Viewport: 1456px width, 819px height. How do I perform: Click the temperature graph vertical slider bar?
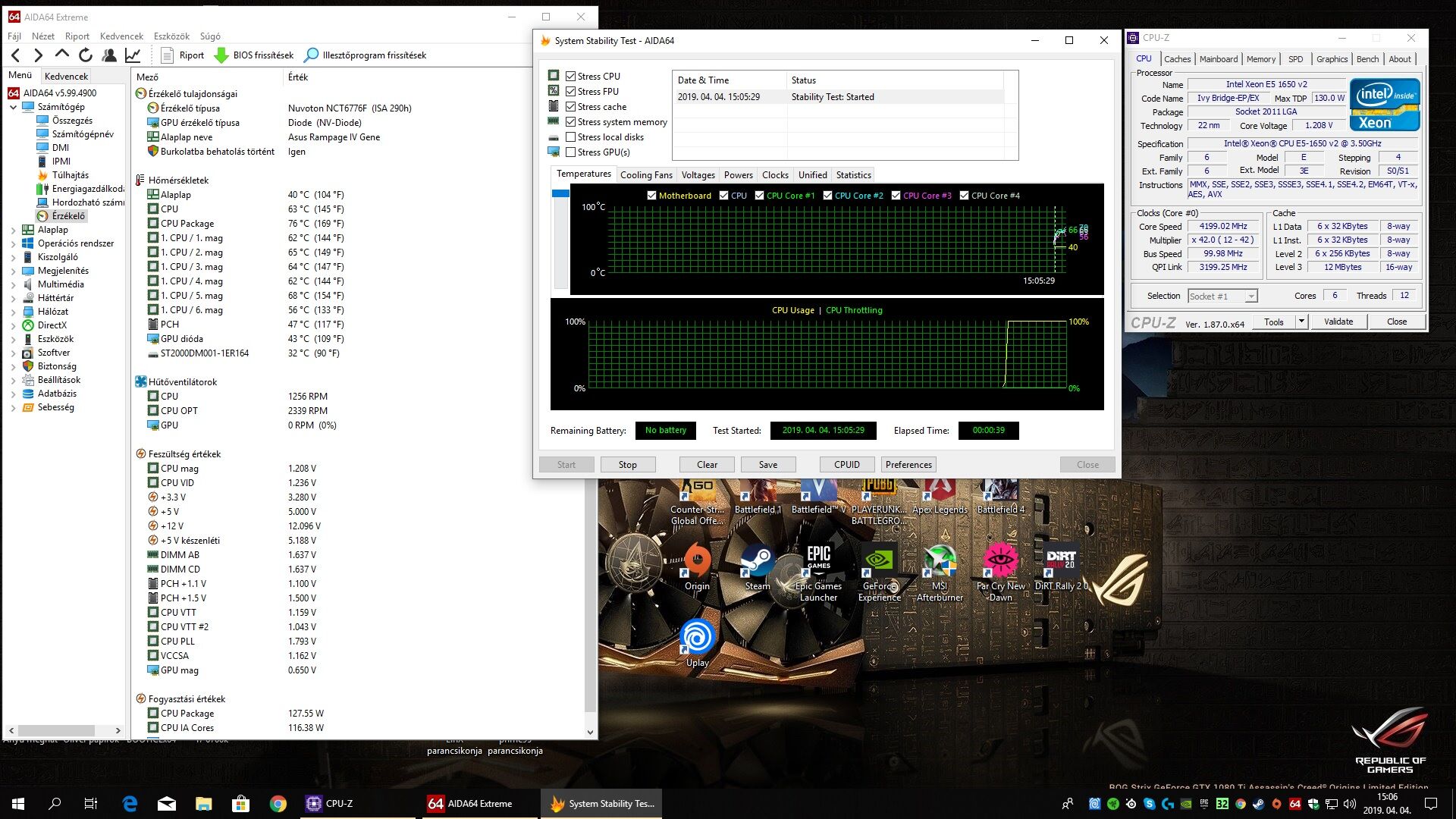[x=560, y=239]
